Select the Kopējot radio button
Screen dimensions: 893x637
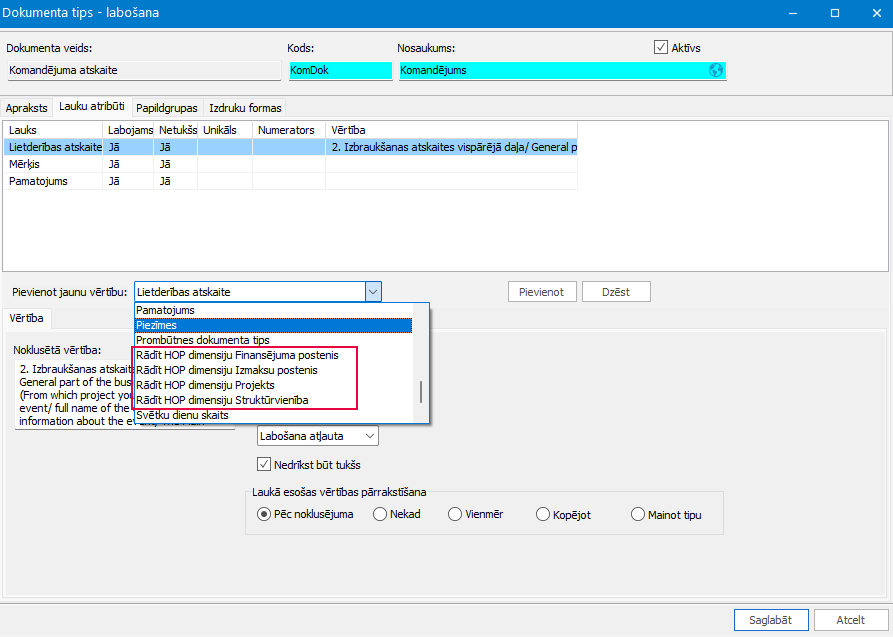[543, 515]
